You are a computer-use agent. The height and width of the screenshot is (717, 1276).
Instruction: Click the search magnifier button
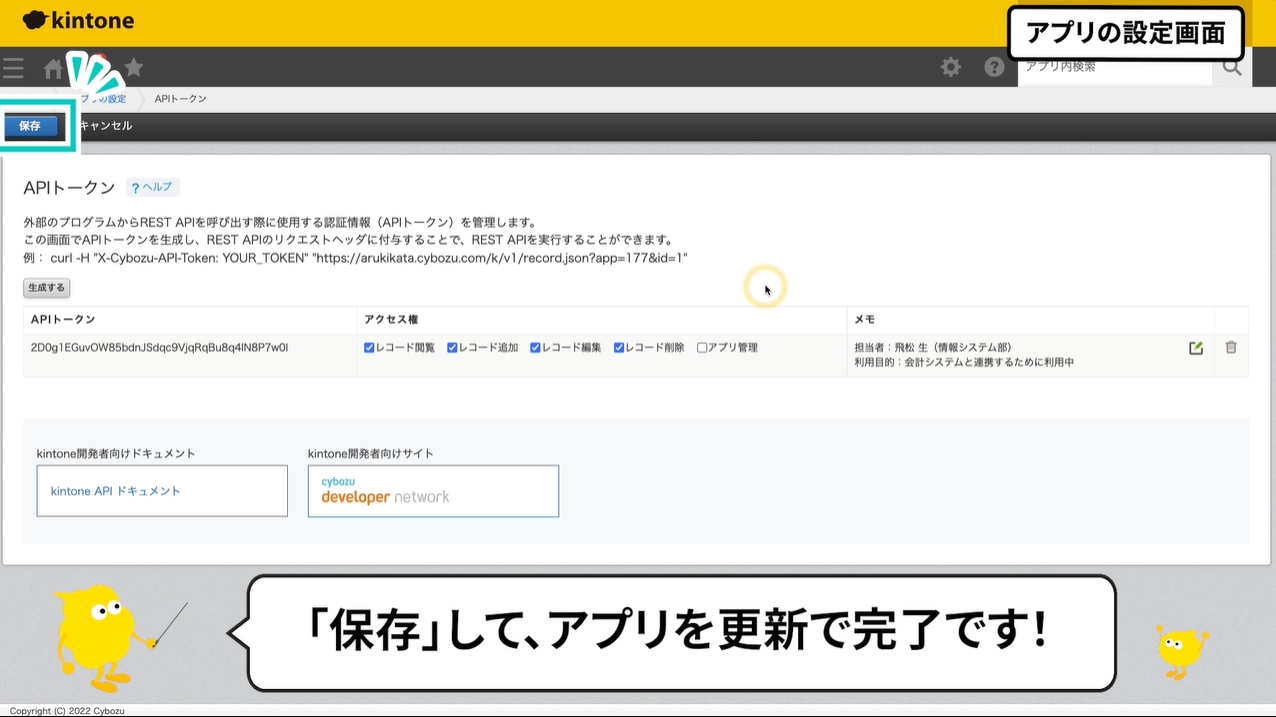1232,67
